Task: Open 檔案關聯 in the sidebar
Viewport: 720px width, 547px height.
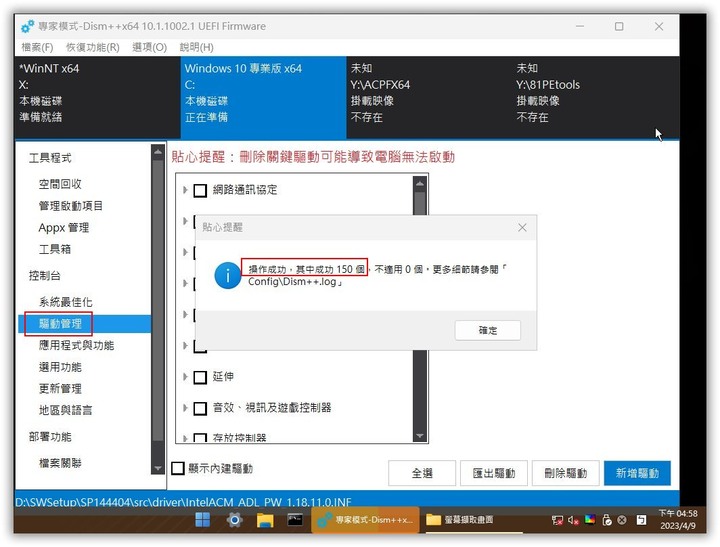Action: point(60,463)
